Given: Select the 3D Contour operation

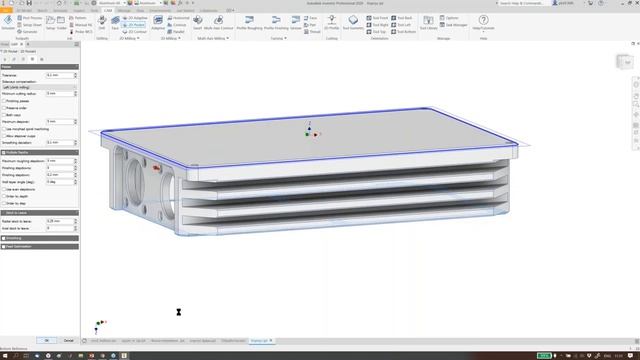Looking at the screenshot, I should [x=177, y=25].
